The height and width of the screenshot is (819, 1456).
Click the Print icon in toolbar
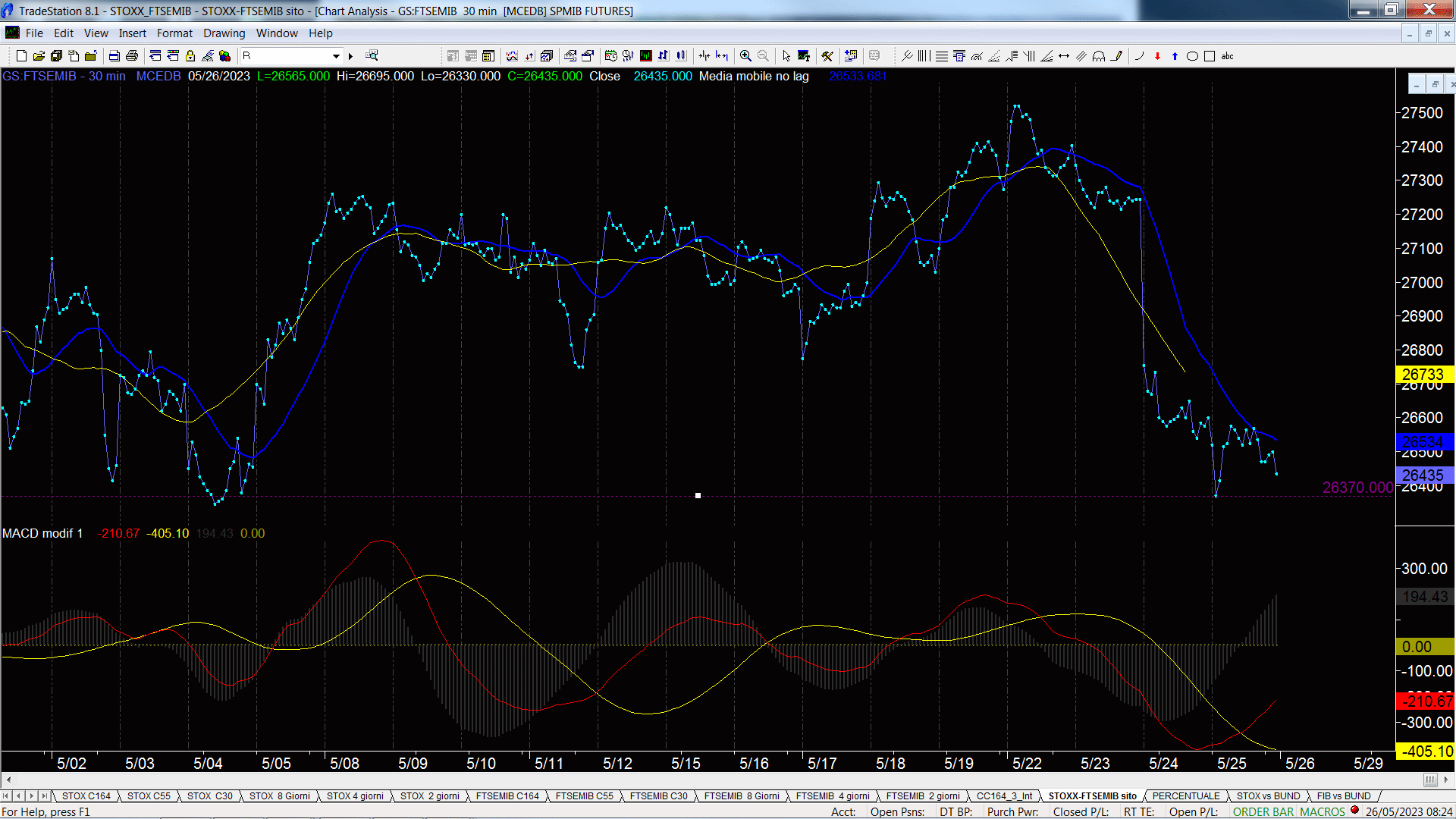[132, 56]
